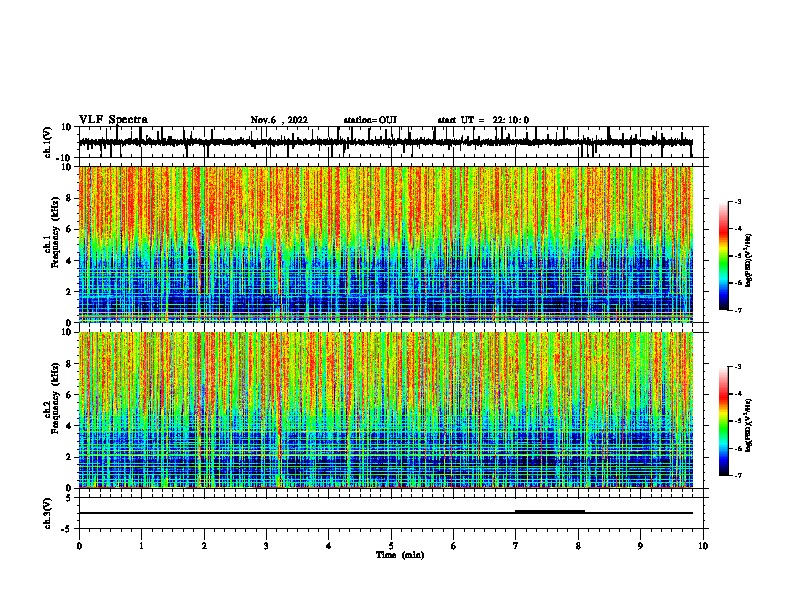The image size is (792, 612).
Task: Click time axis tick label "1"
Action: pos(141,546)
